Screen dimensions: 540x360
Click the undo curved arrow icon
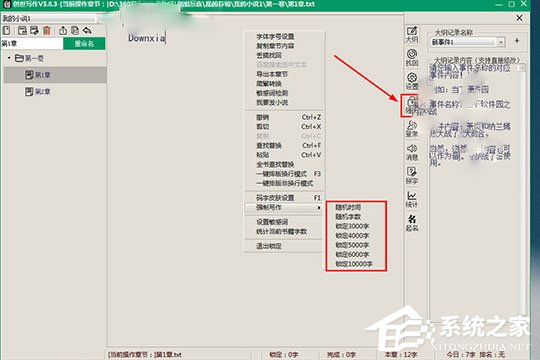point(87,30)
